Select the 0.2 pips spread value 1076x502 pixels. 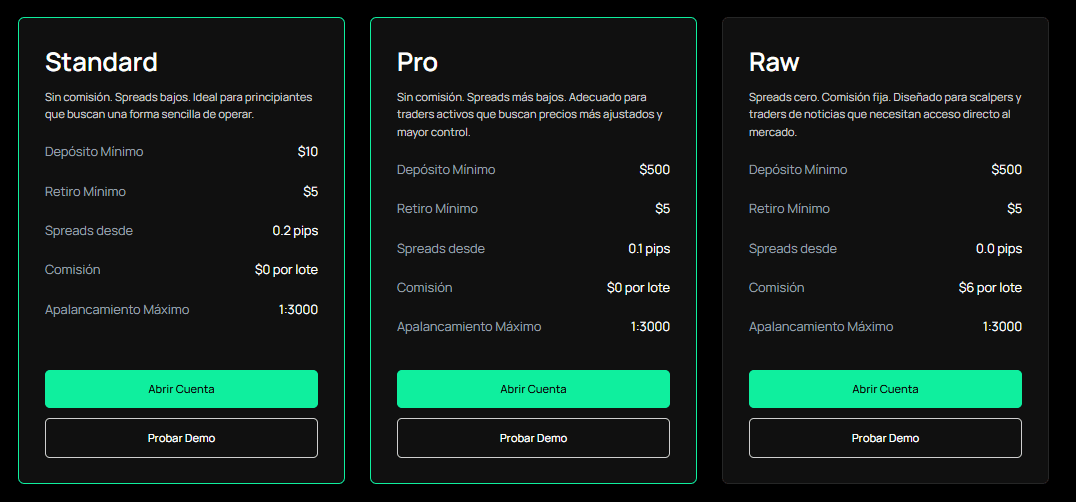[x=295, y=231]
